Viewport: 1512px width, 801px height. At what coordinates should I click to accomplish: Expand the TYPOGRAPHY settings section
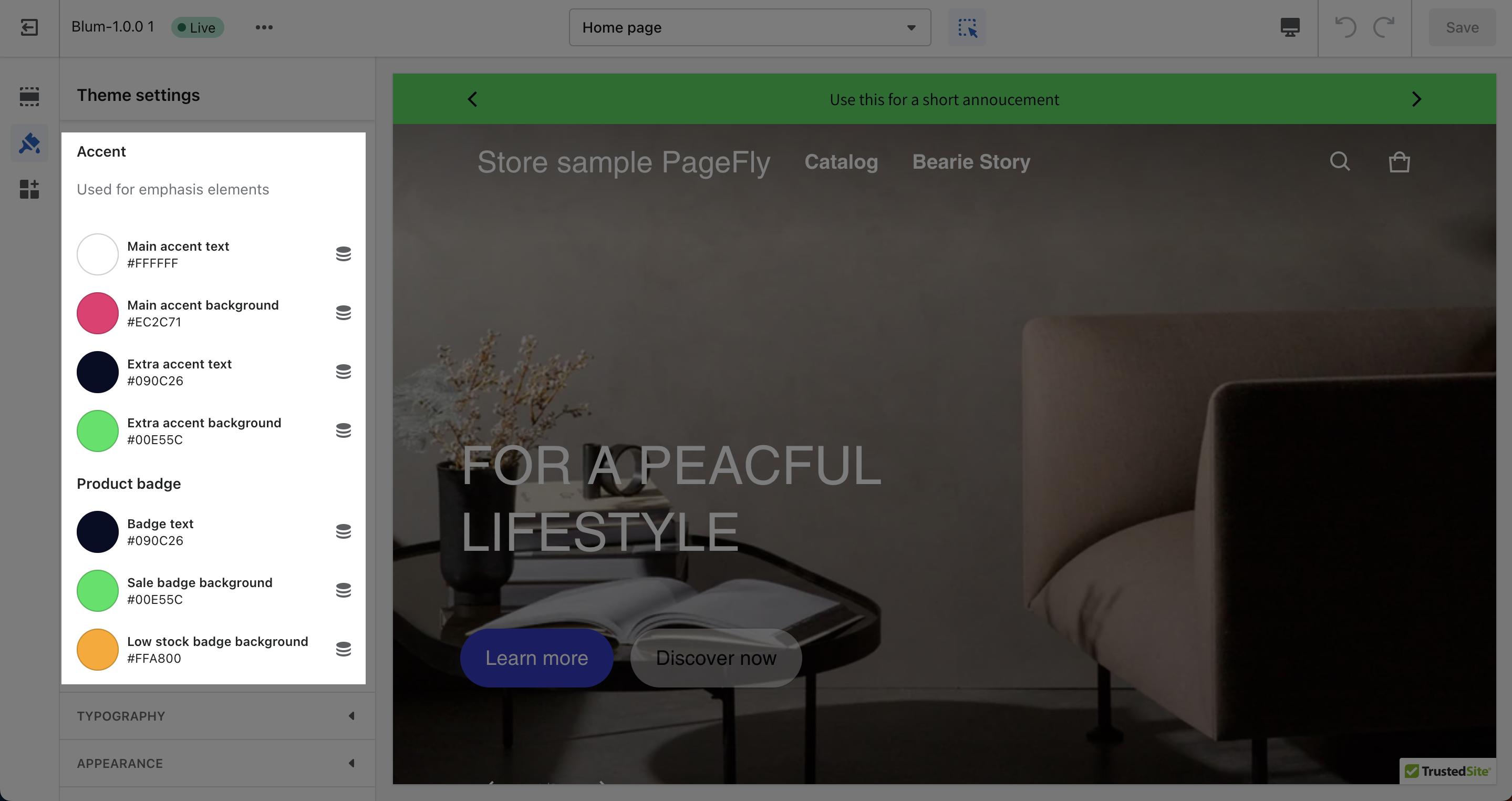point(217,716)
